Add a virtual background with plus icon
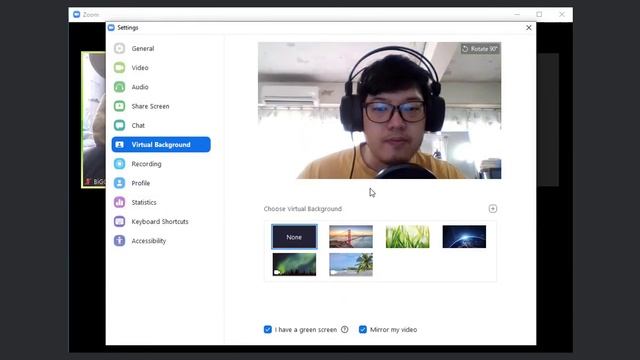 [493, 209]
